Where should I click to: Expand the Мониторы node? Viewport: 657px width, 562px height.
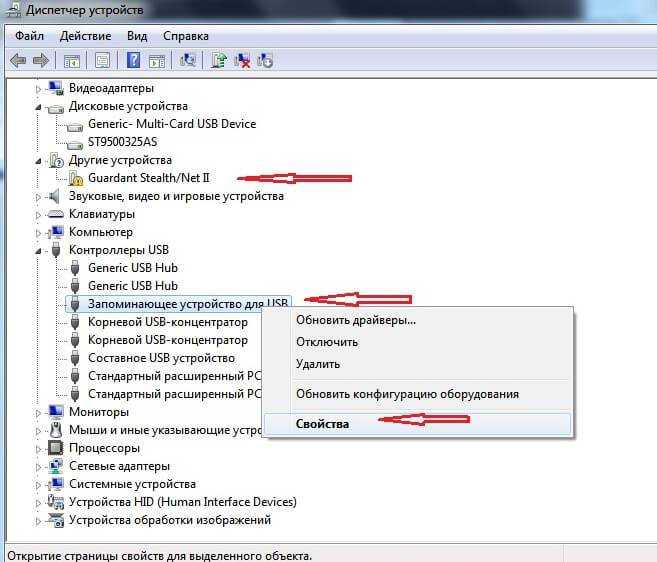(x=38, y=413)
